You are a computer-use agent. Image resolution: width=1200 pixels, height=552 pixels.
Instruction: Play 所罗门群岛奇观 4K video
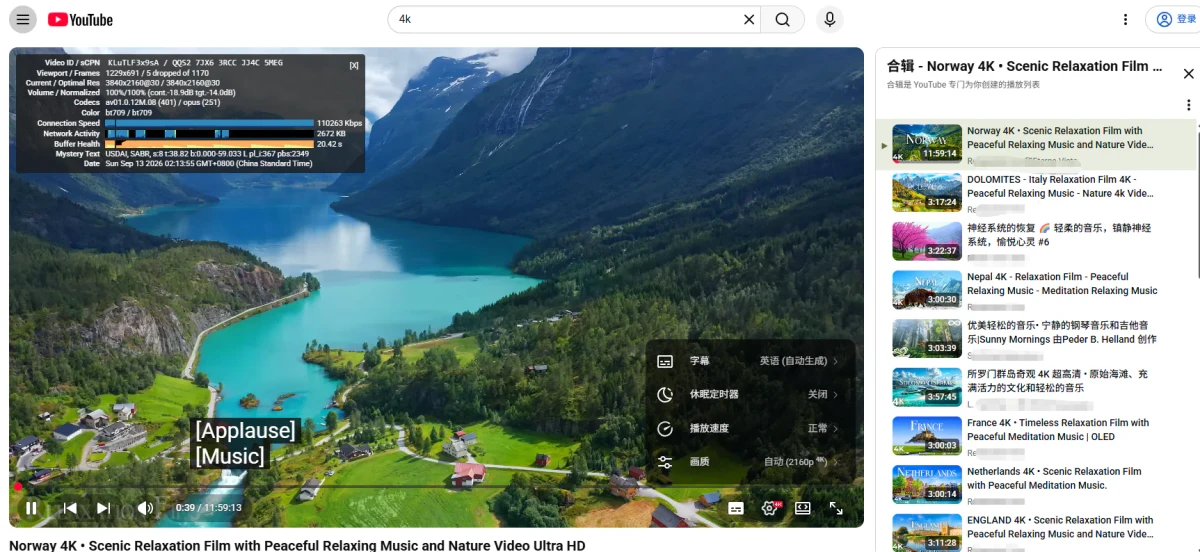coord(1058,381)
